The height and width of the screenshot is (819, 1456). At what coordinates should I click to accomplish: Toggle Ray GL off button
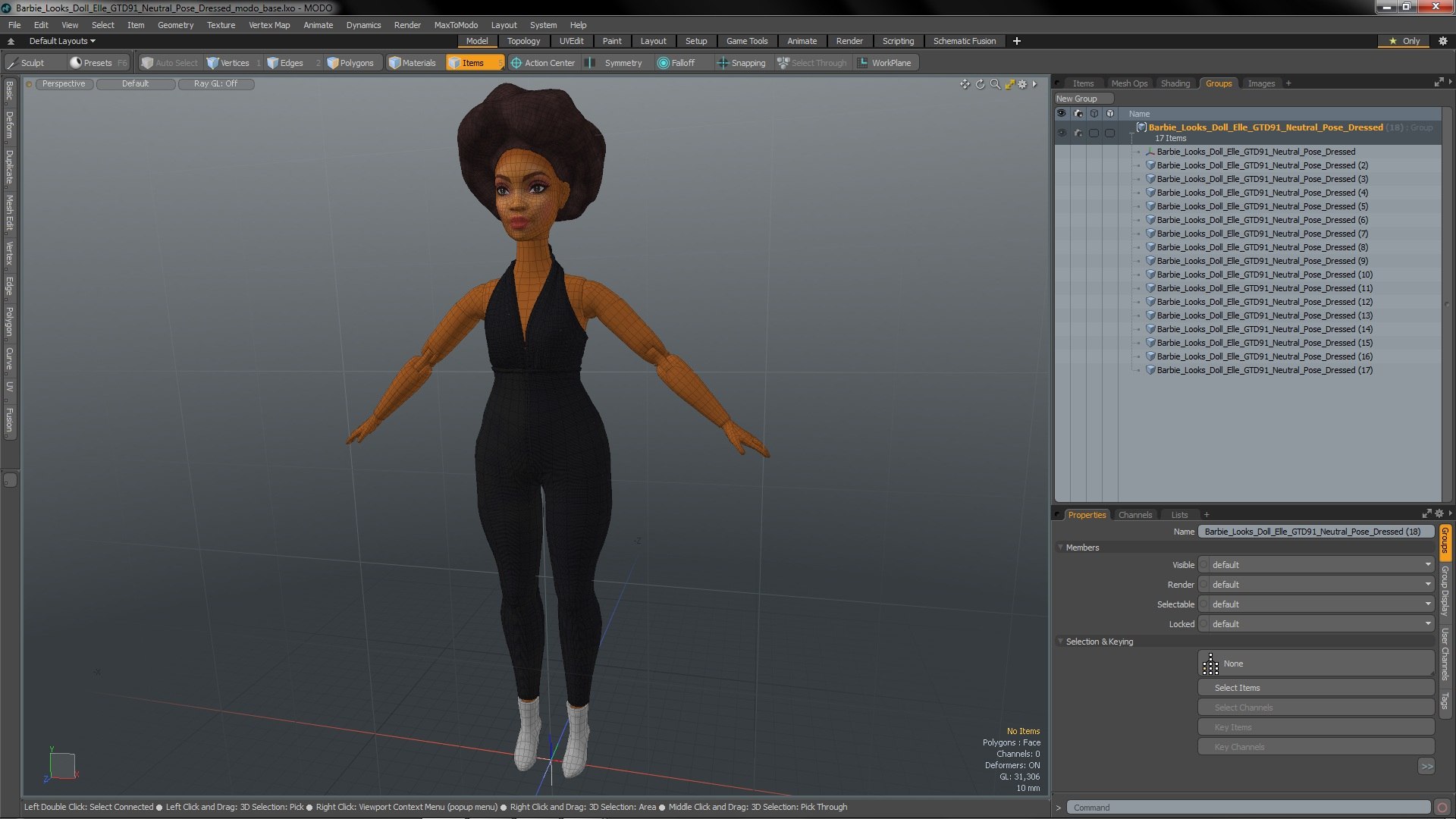[215, 84]
